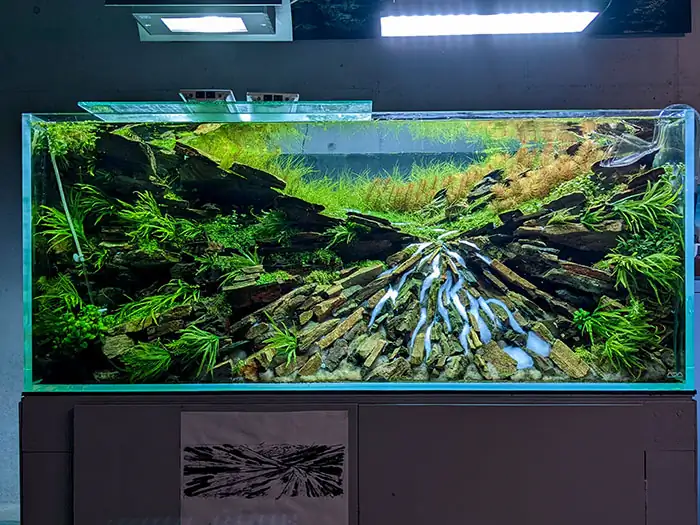
Task: Select the dark framed picture at top right
Action: [643, 17]
